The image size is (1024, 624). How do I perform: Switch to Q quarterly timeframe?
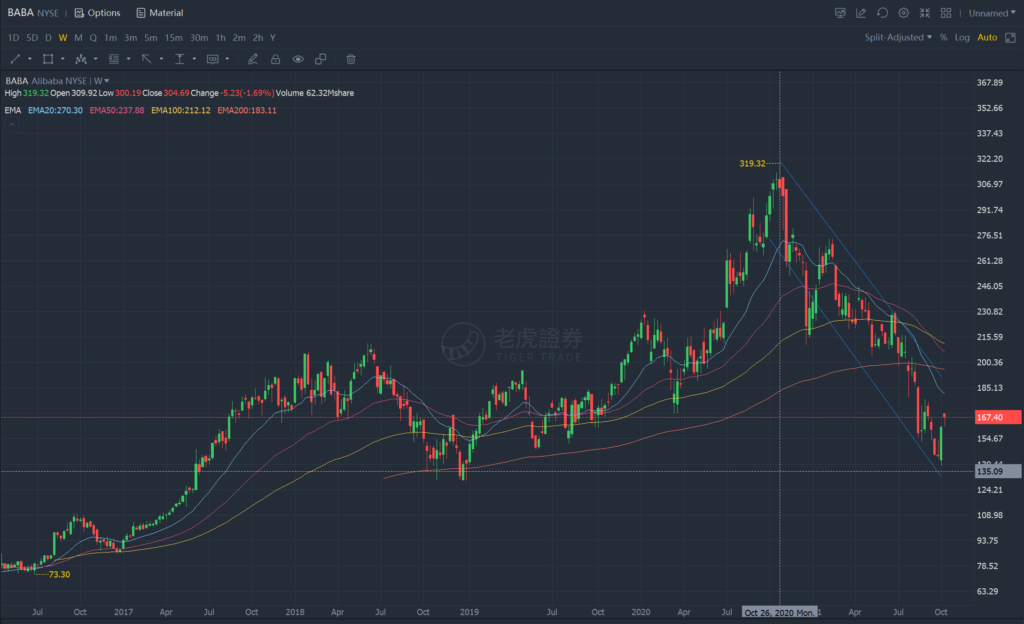coord(93,38)
